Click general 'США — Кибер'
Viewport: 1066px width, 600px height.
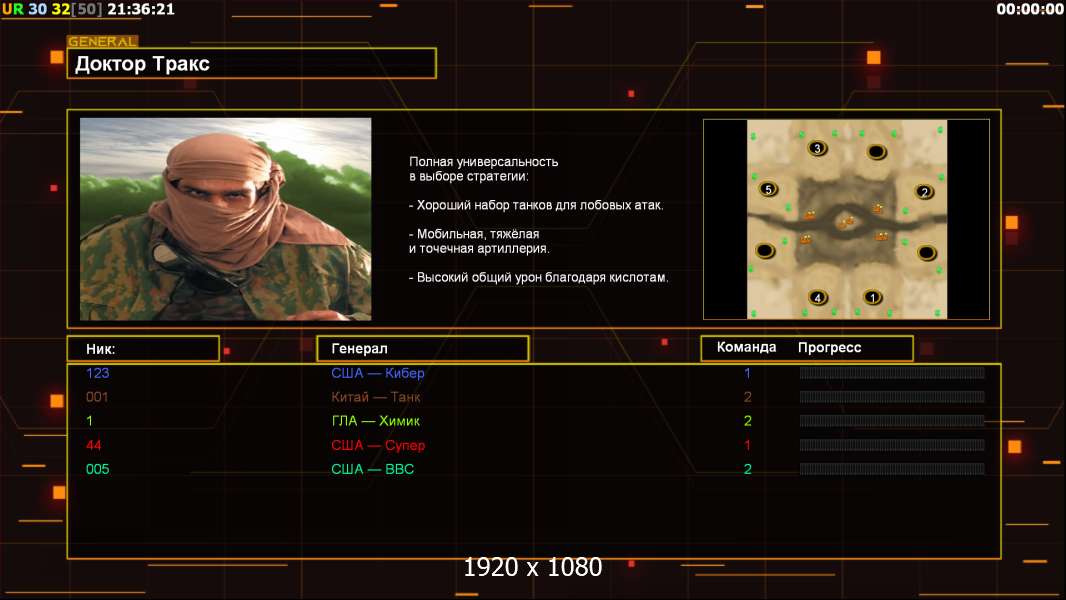pos(378,372)
